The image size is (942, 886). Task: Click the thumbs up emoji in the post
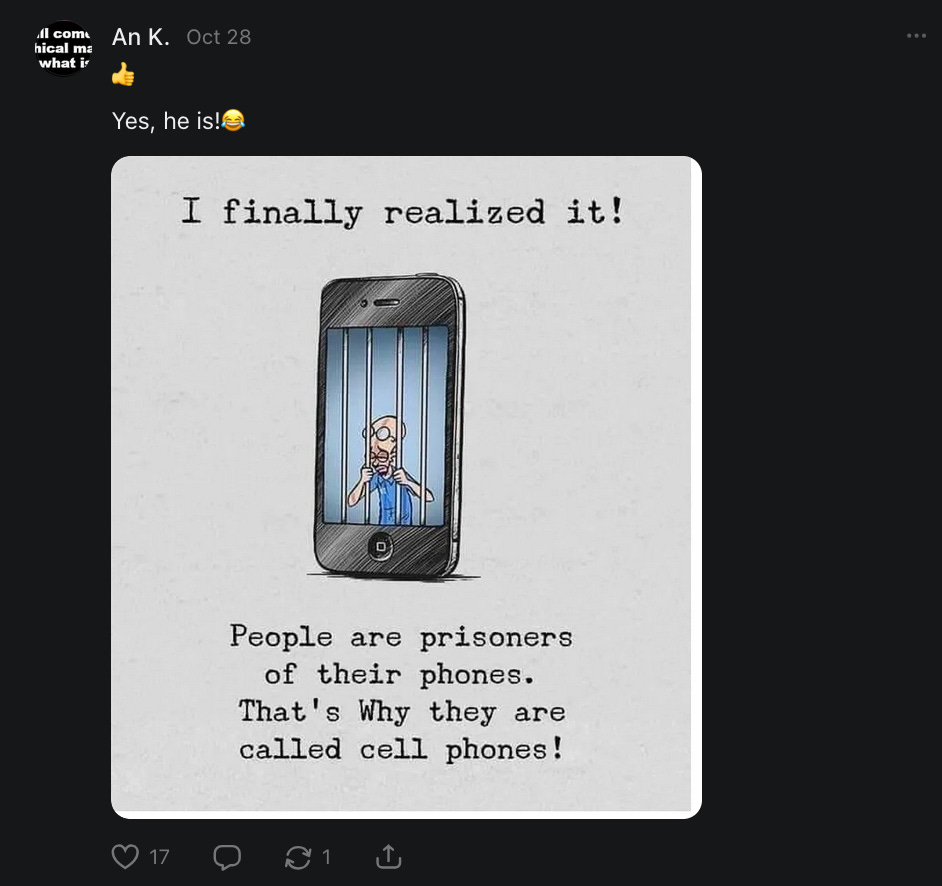pos(123,74)
